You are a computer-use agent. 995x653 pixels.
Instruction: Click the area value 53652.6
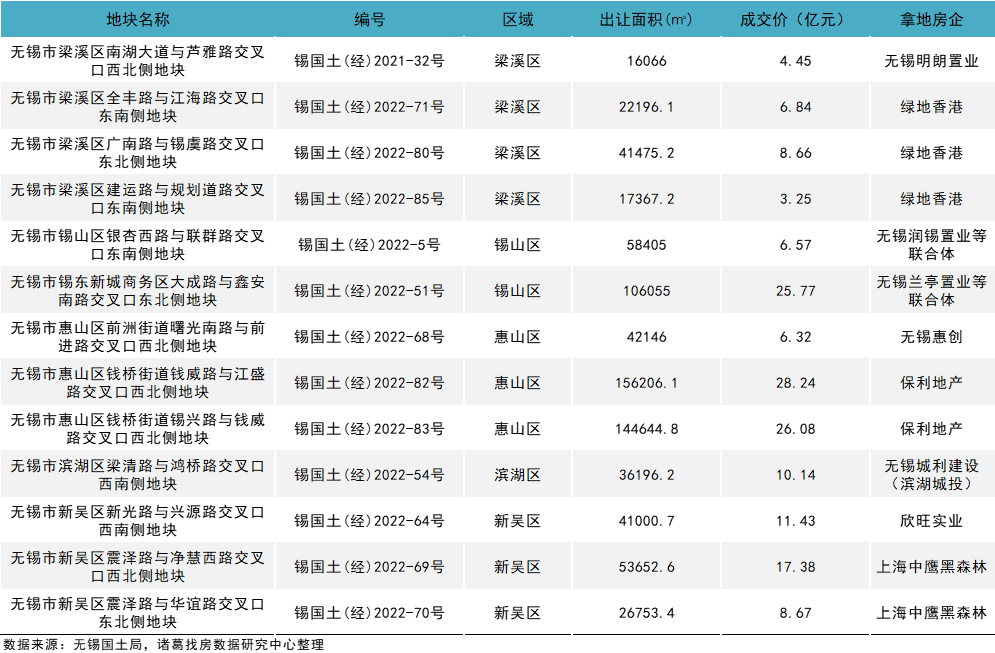(647, 567)
